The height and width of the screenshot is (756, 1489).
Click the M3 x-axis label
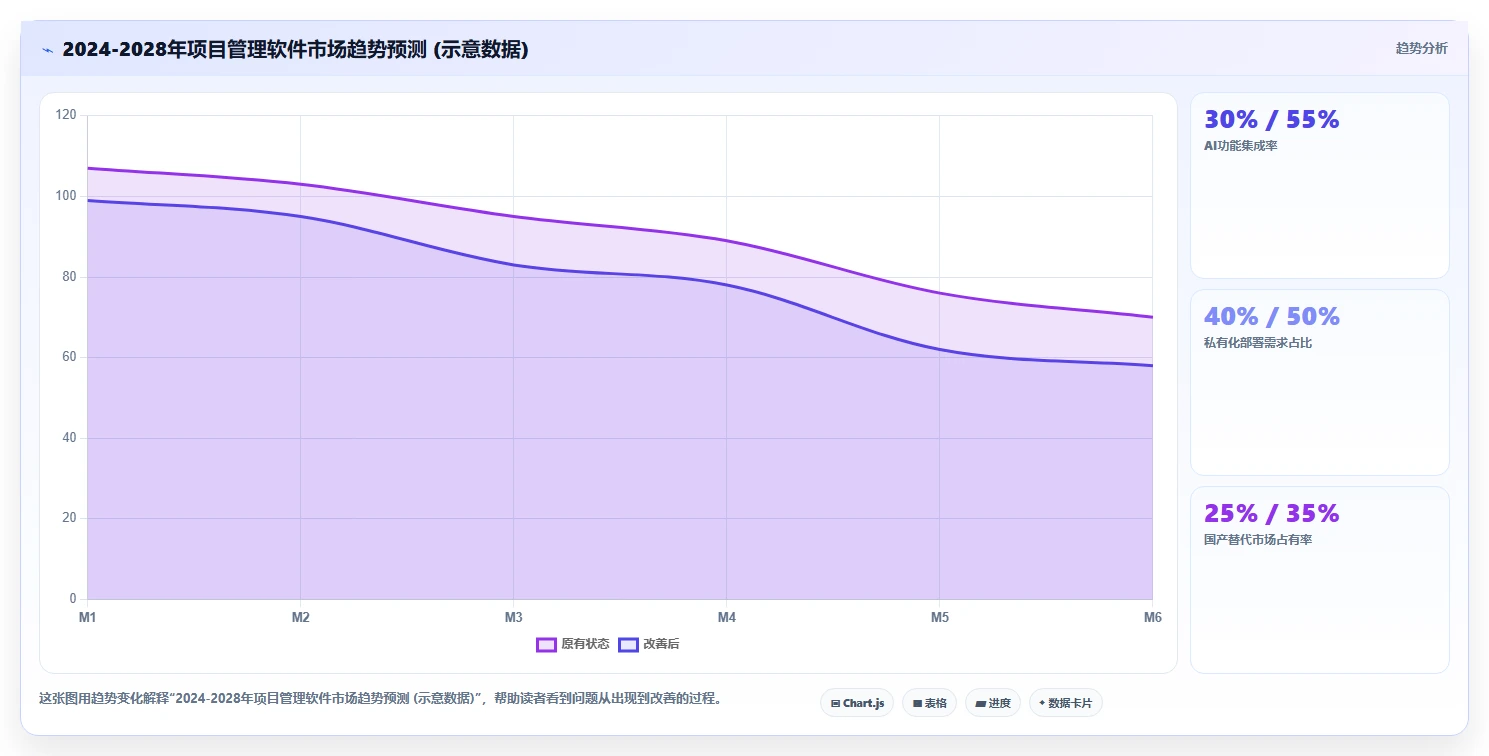[x=514, y=618]
